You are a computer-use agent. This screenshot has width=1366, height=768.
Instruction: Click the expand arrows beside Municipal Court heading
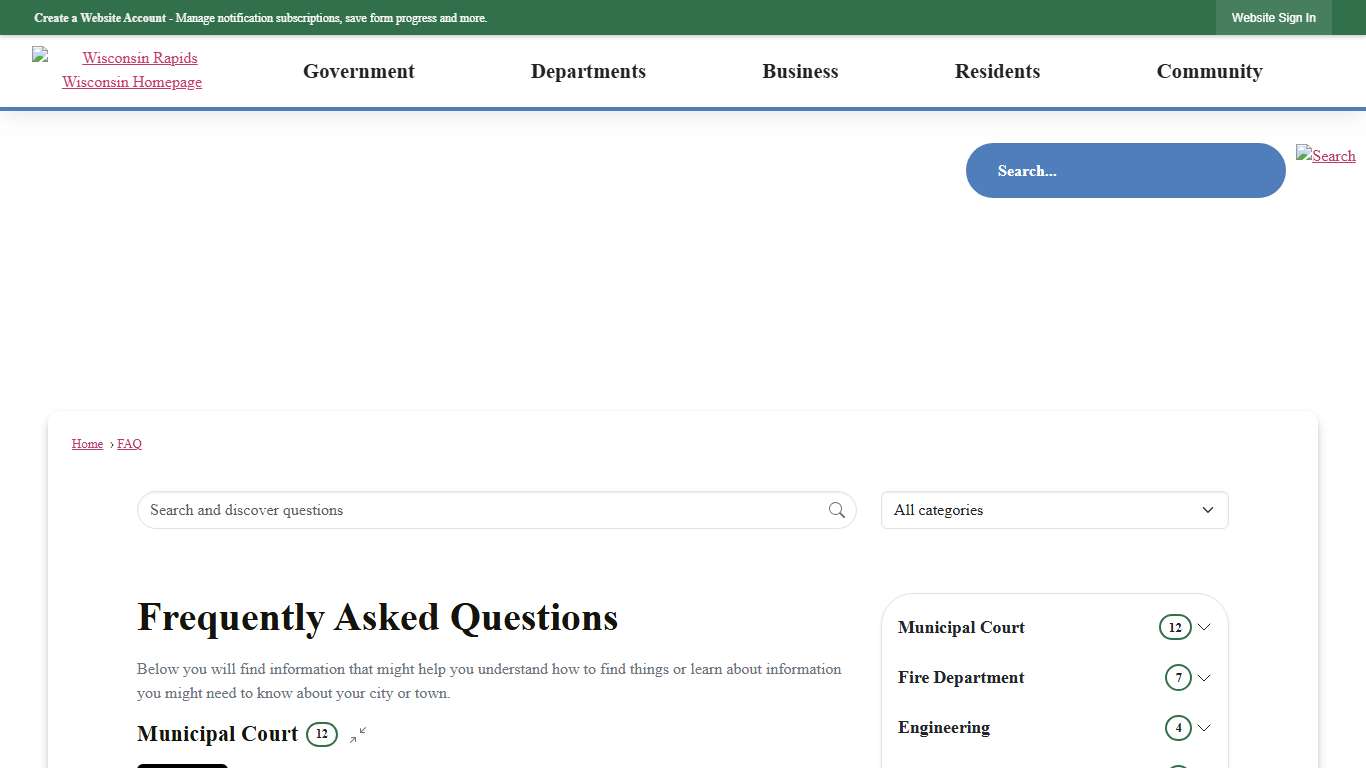(x=356, y=735)
